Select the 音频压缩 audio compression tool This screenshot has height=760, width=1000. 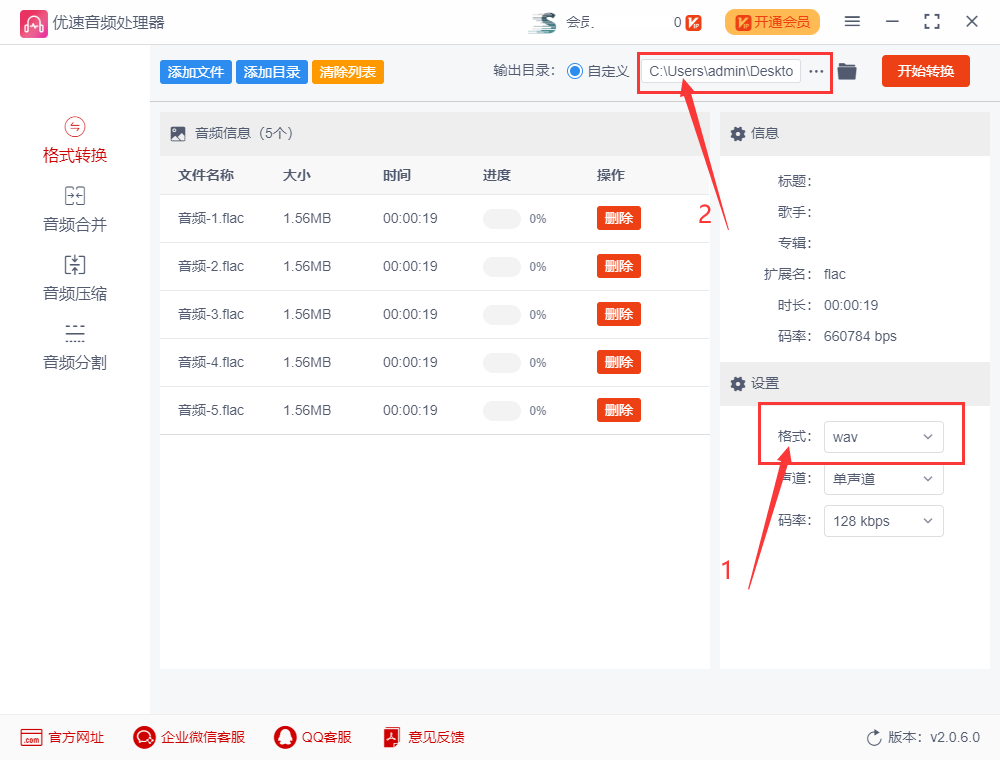[x=74, y=276]
